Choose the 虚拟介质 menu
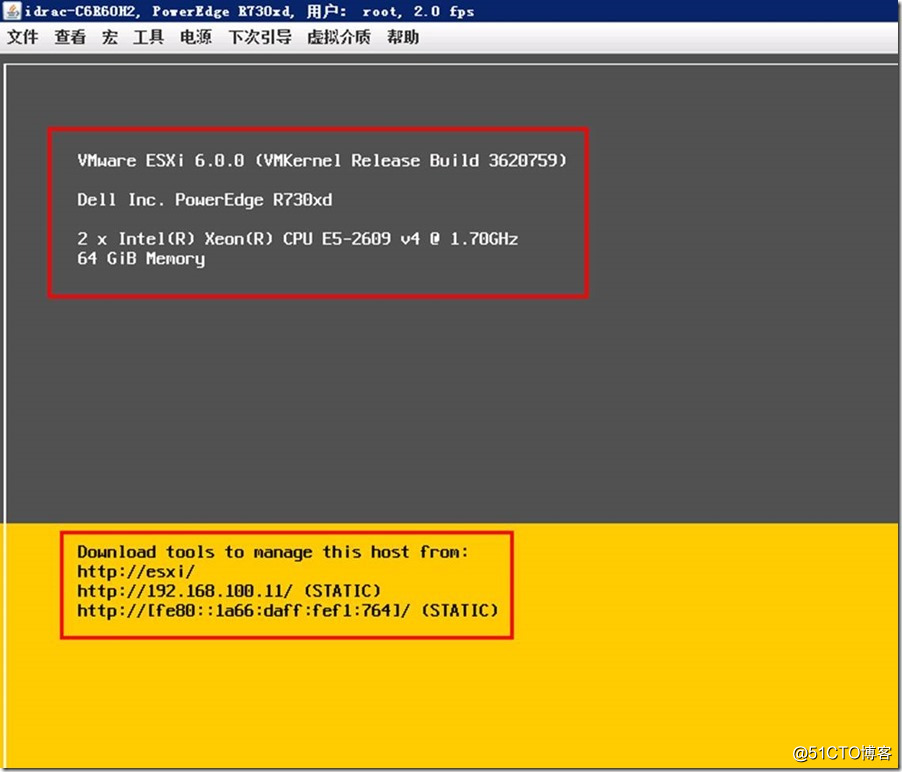Image resolution: width=902 pixels, height=772 pixels. click(338, 38)
